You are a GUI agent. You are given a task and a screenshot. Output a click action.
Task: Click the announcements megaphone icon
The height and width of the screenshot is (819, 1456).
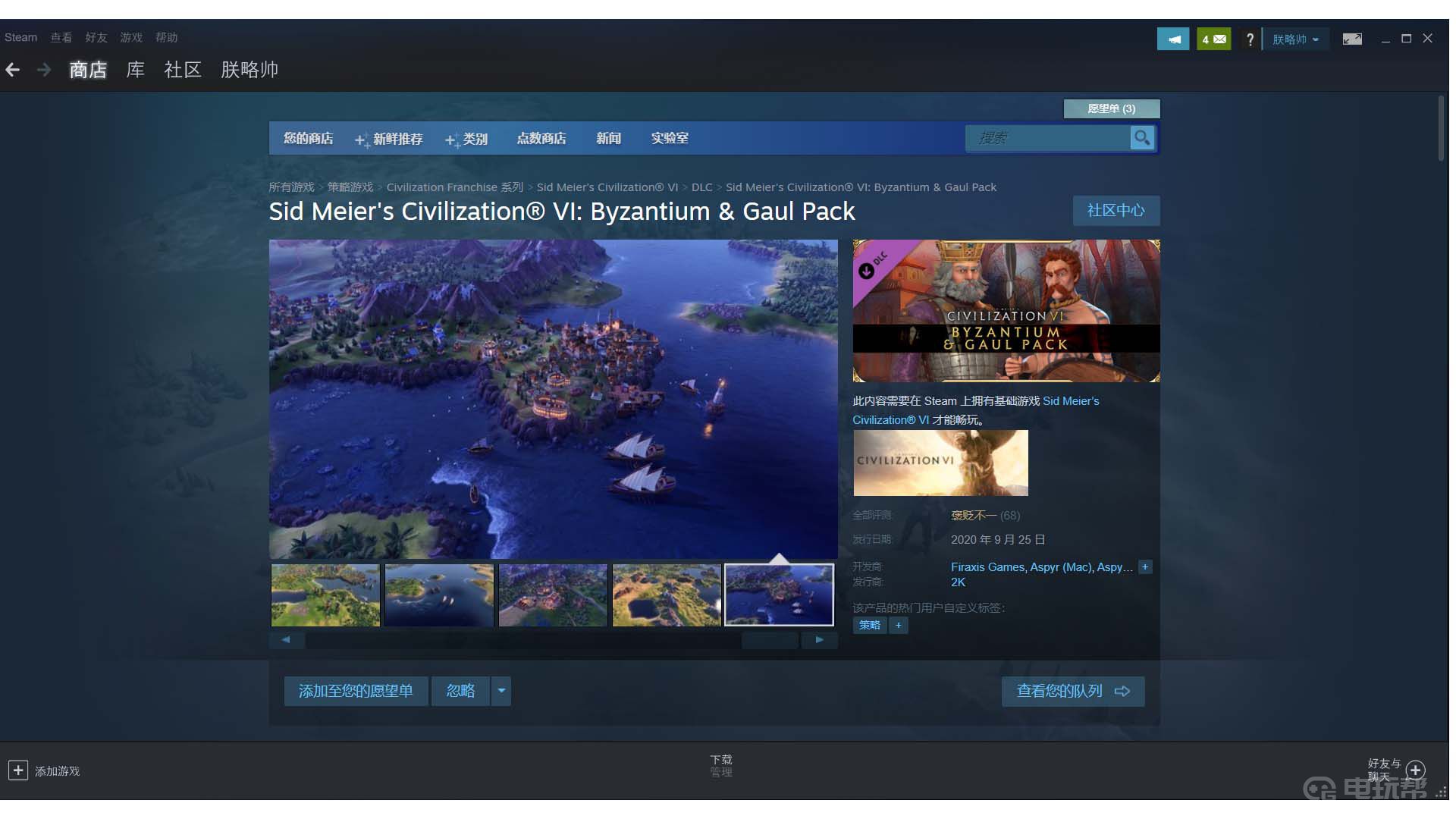[x=1172, y=39]
